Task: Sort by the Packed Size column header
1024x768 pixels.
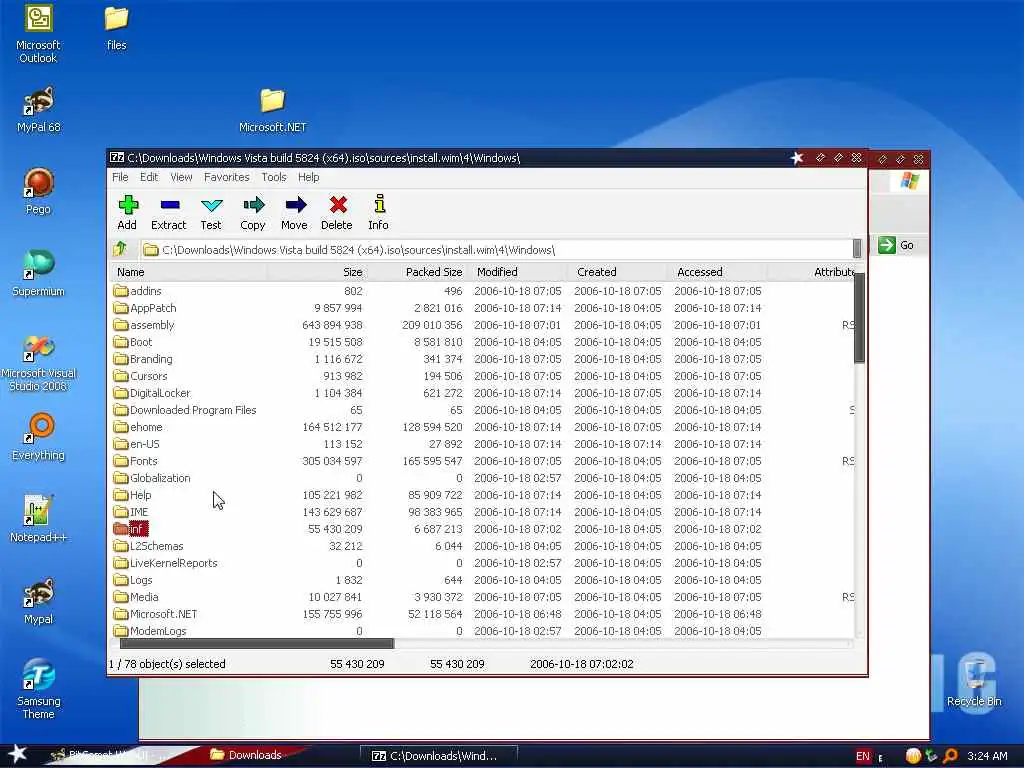Action: 417,272
